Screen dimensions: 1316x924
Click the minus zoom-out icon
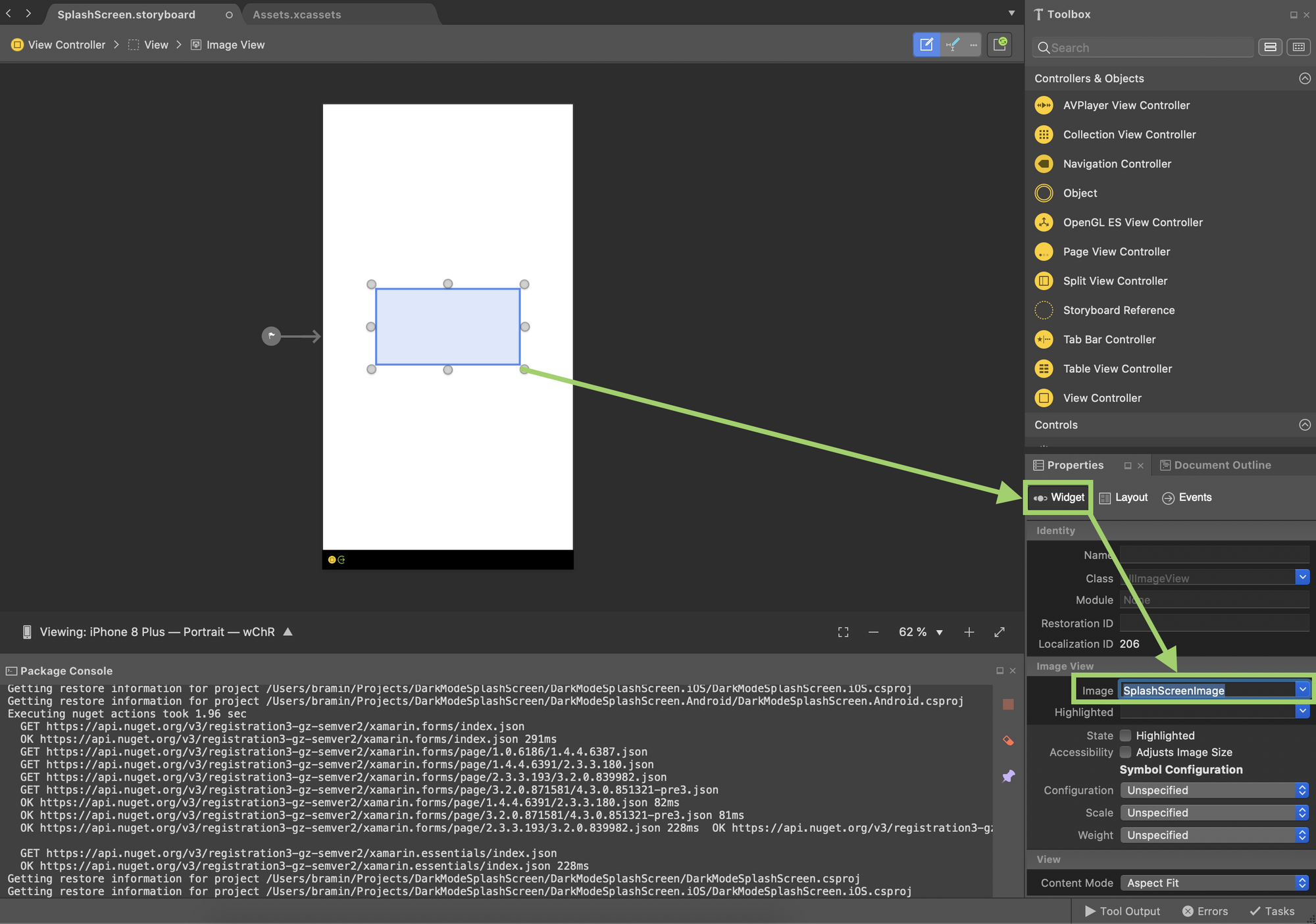coord(873,632)
